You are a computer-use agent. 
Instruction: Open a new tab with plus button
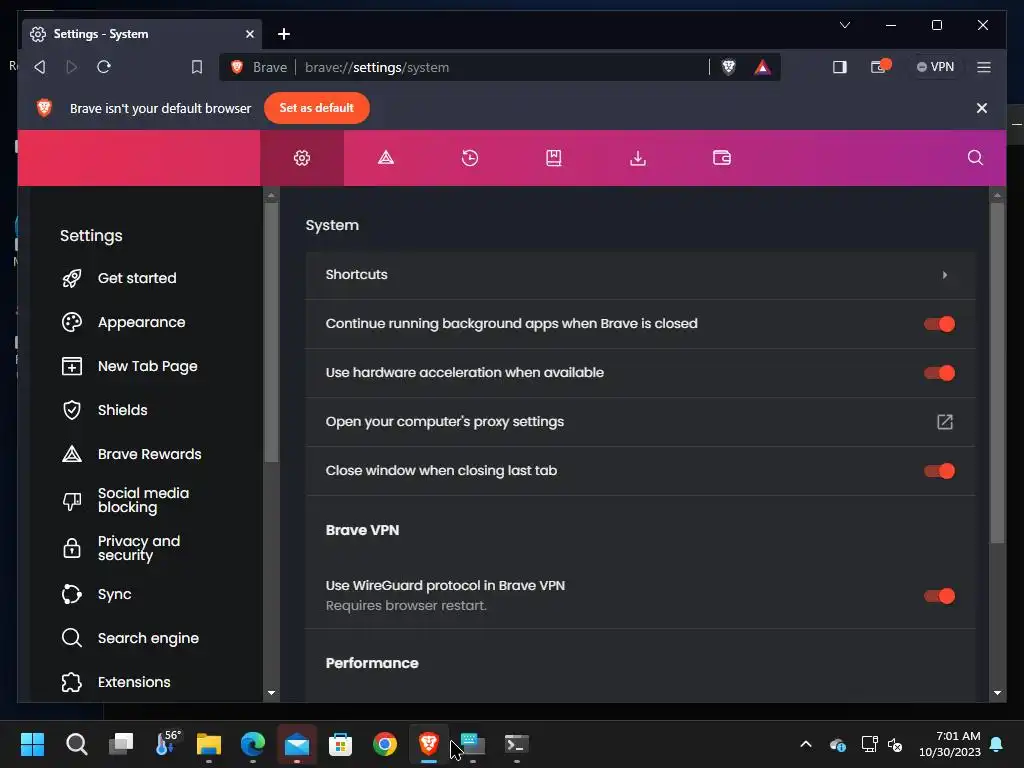(x=283, y=34)
